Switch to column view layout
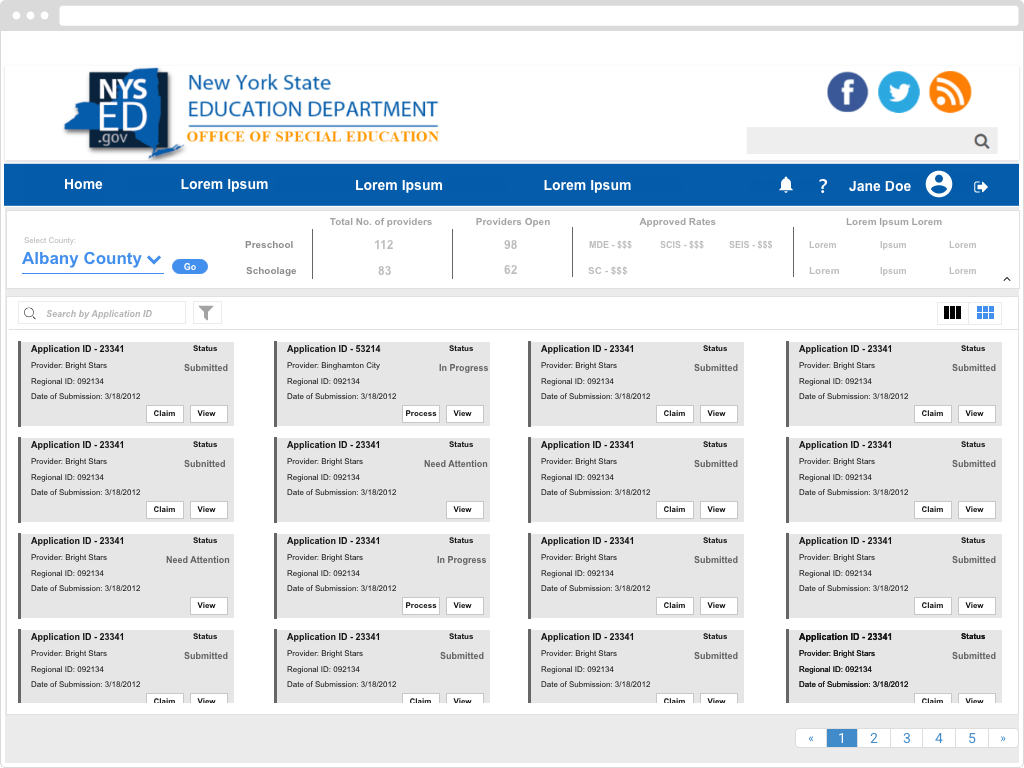 [x=953, y=313]
